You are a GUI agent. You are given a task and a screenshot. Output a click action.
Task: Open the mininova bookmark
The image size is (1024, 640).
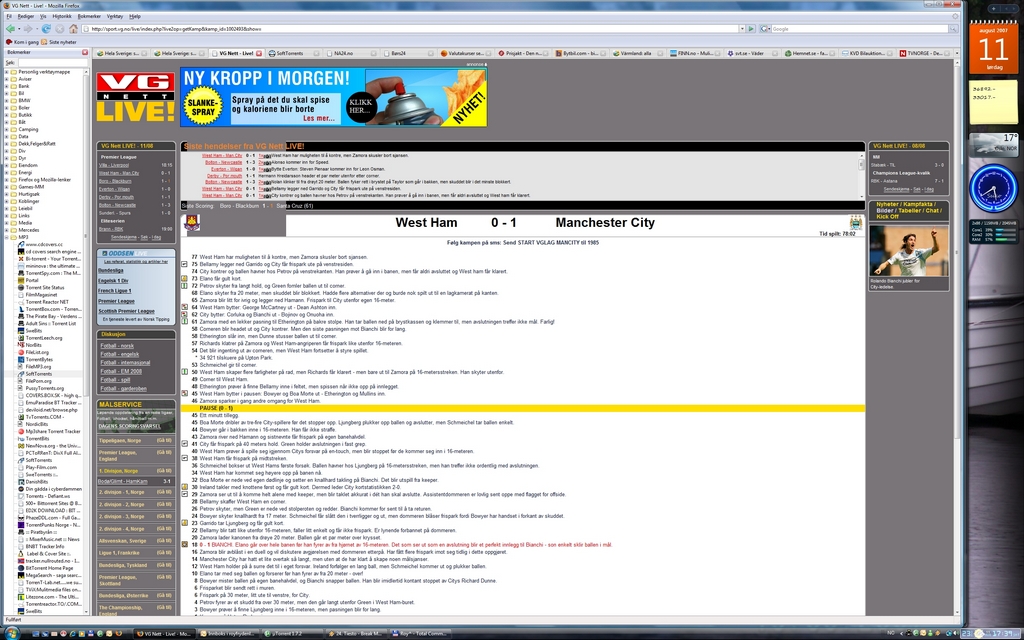pyautogui.click(x=49, y=266)
